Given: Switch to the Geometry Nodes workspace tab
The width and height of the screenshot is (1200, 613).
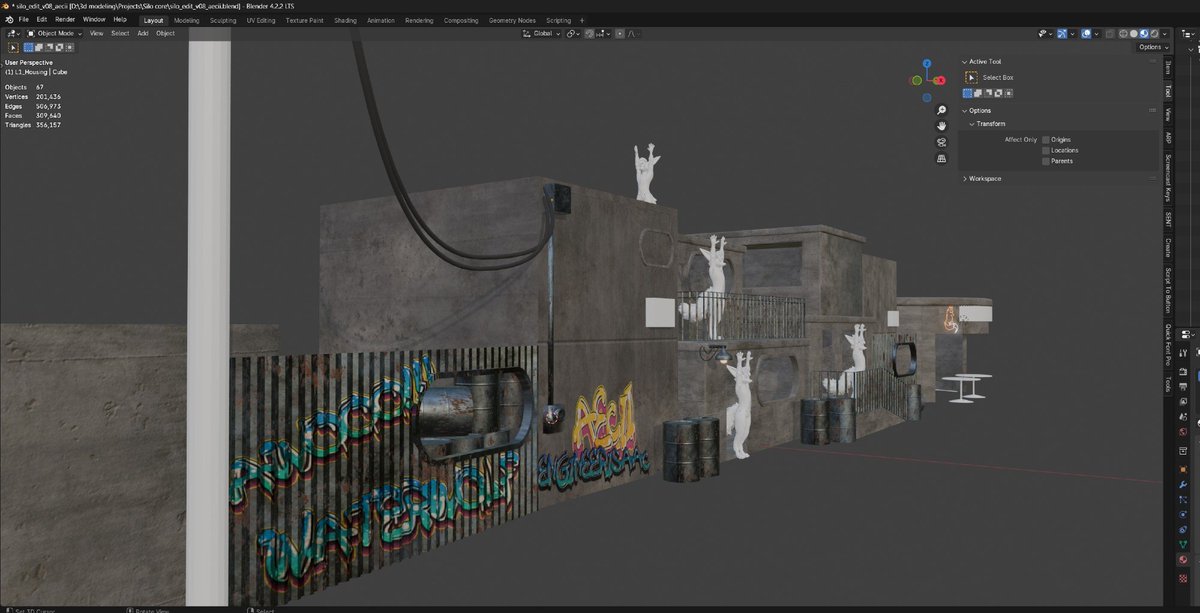Looking at the screenshot, I should [x=512, y=20].
